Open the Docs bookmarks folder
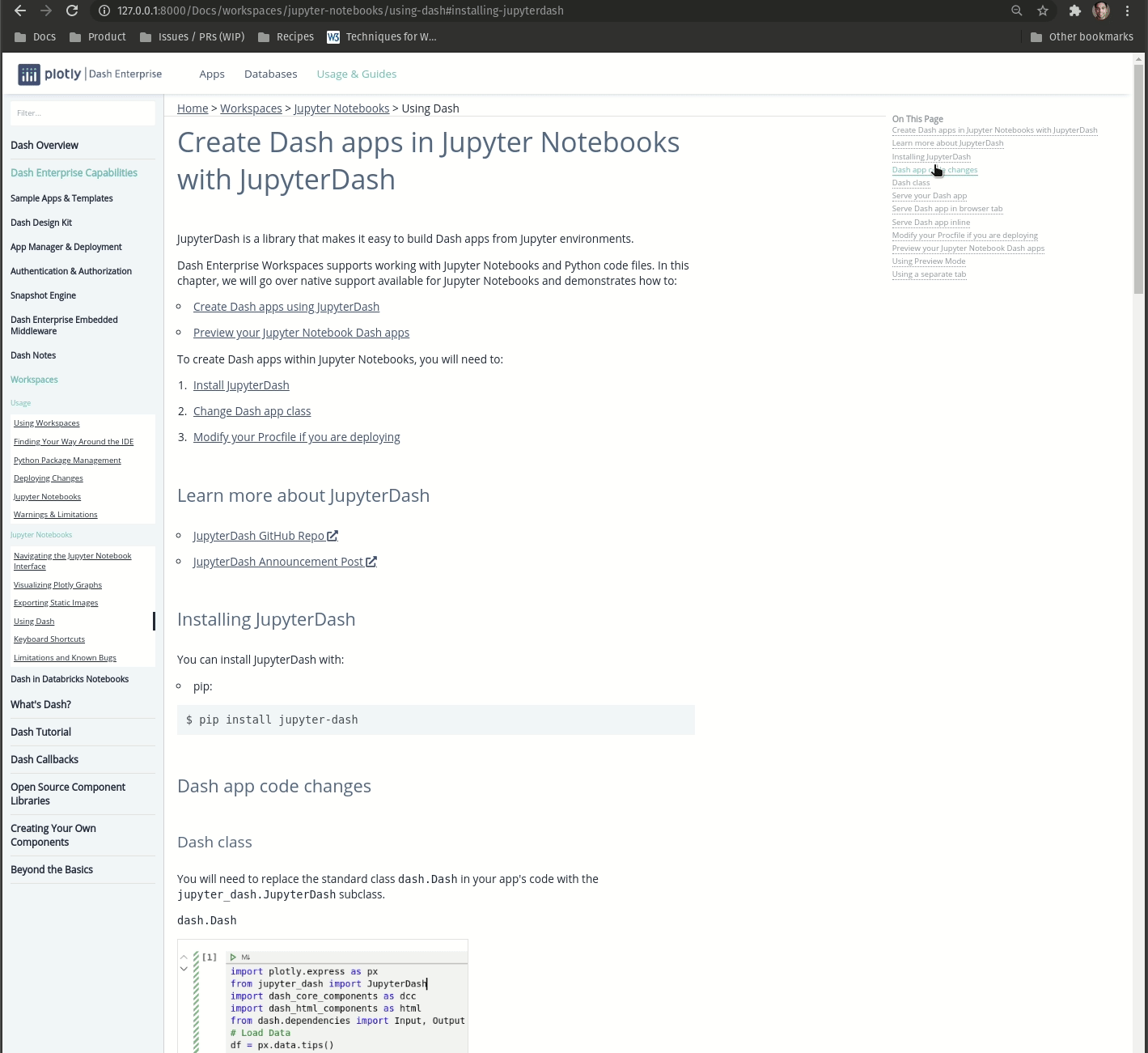This screenshot has height=1053, width=1148. click(x=36, y=36)
